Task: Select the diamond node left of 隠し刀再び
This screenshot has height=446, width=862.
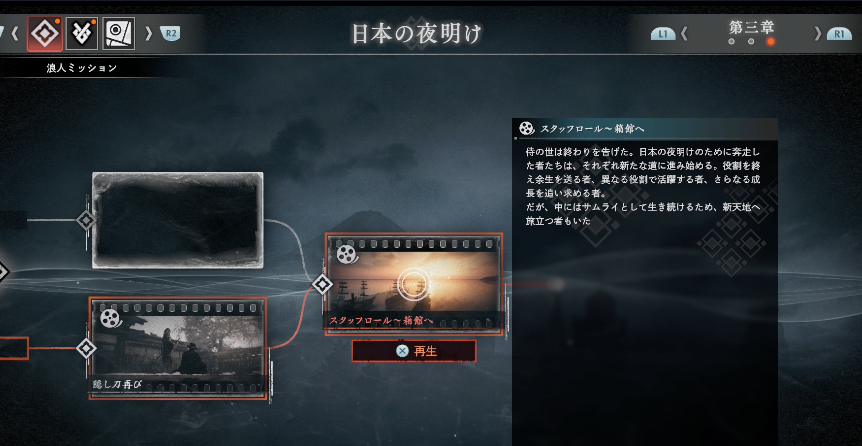Action: tap(86, 348)
